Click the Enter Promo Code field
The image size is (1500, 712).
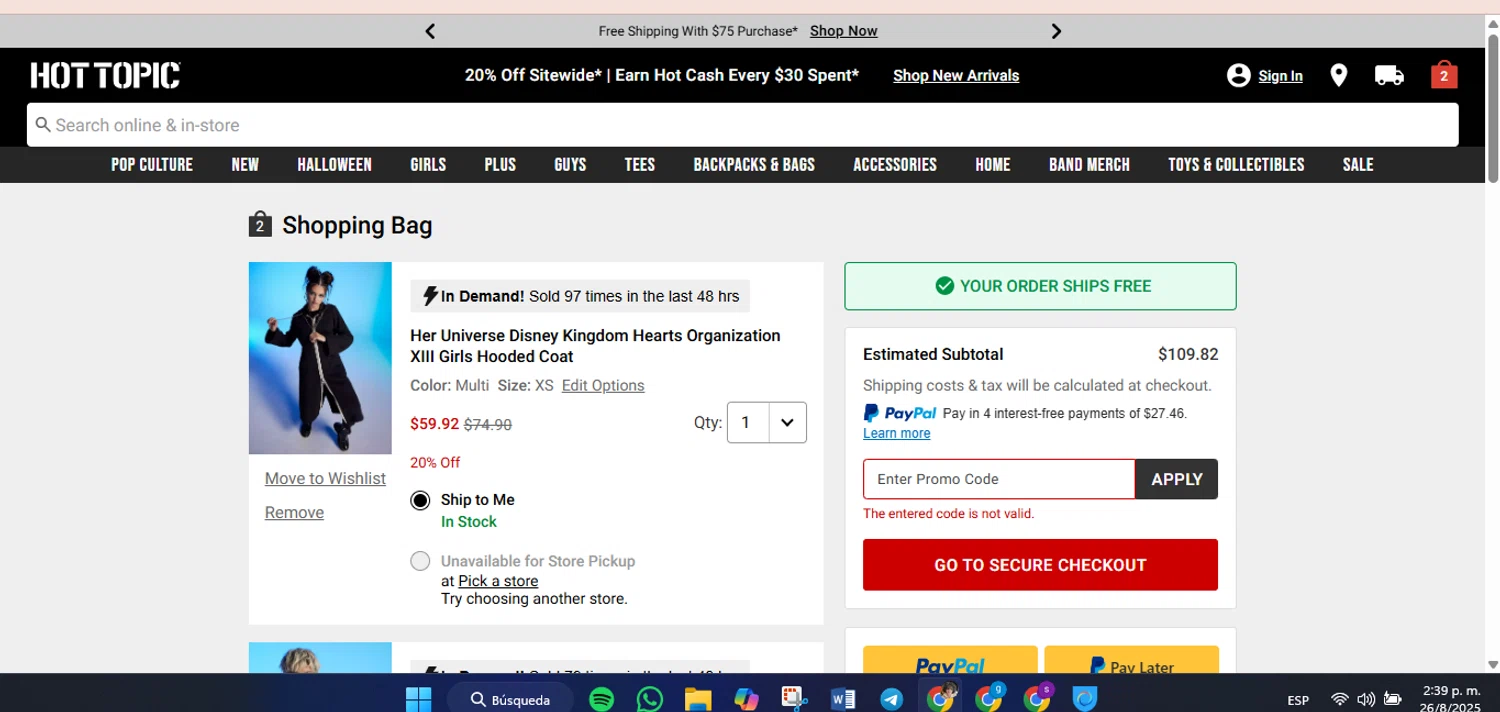(x=999, y=479)
